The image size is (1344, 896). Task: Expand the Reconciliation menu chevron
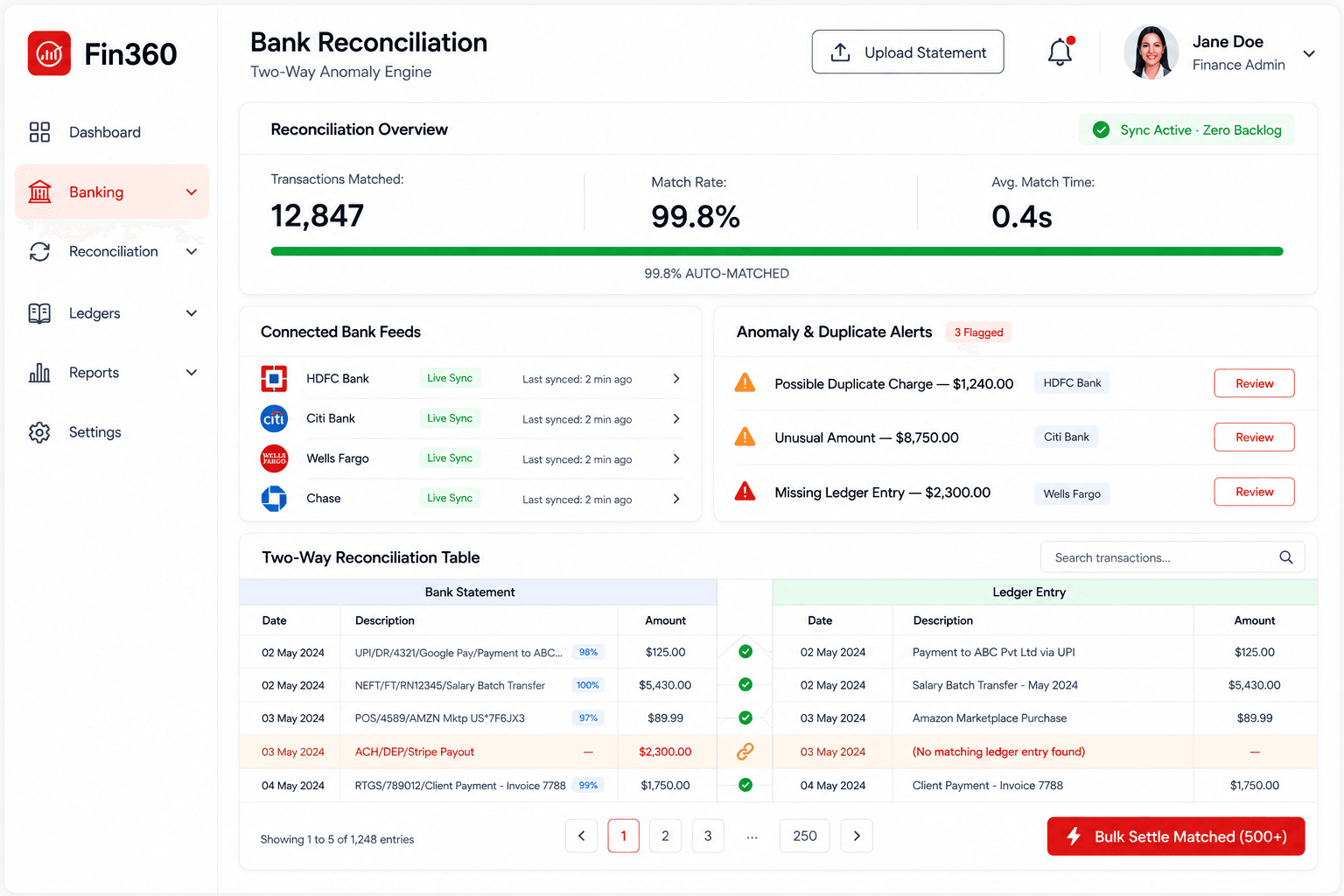coord(192,252)
